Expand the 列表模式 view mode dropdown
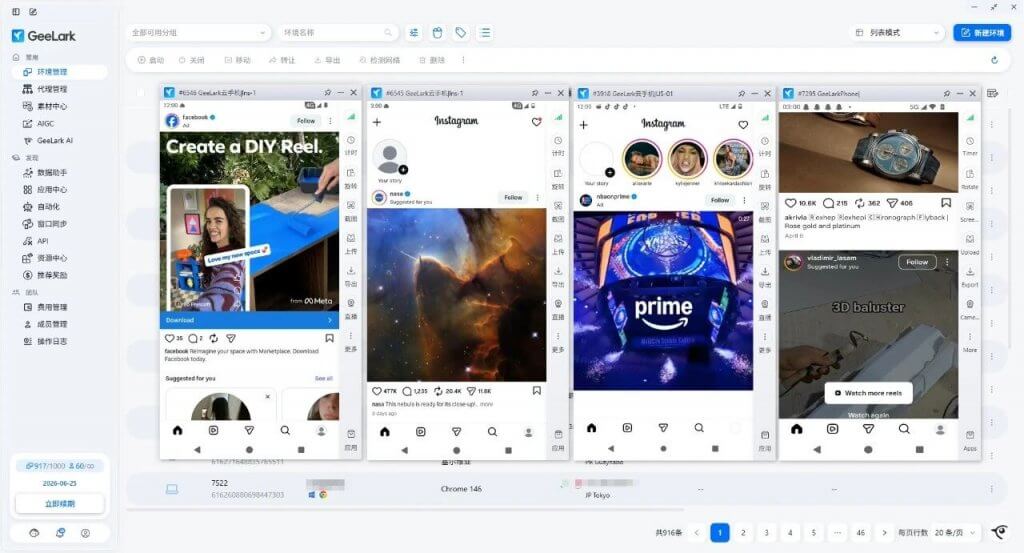The width and height of the screenshot is (1024, 553). point(897,33)
